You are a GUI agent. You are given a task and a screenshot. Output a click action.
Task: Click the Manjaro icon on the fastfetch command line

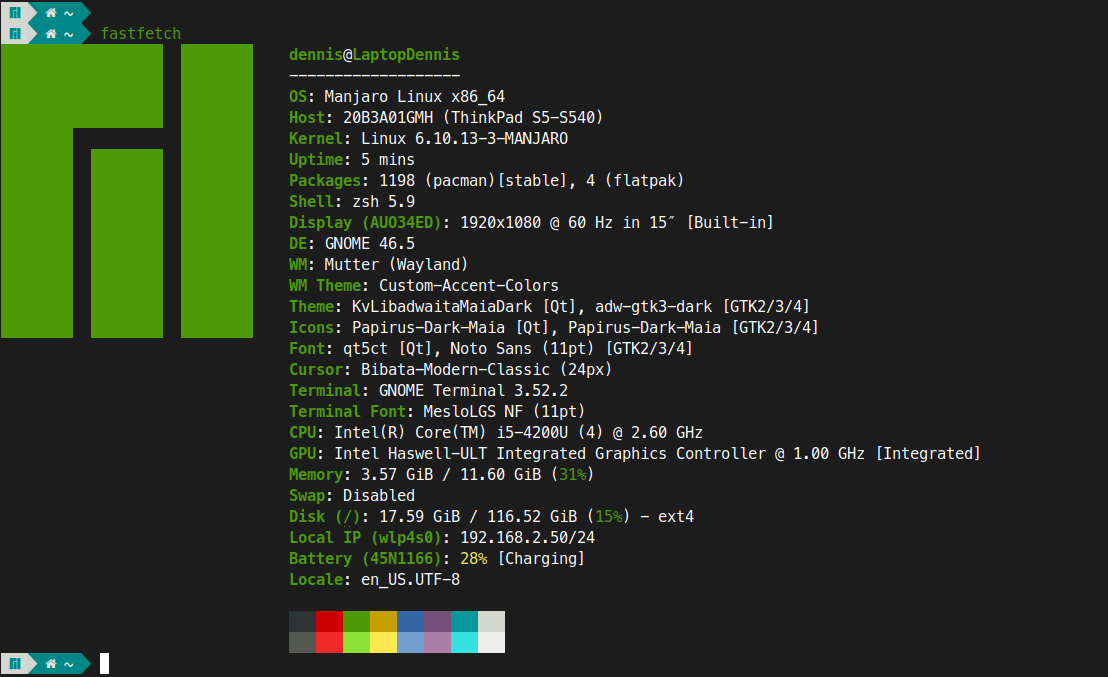(x=15, y=34)
